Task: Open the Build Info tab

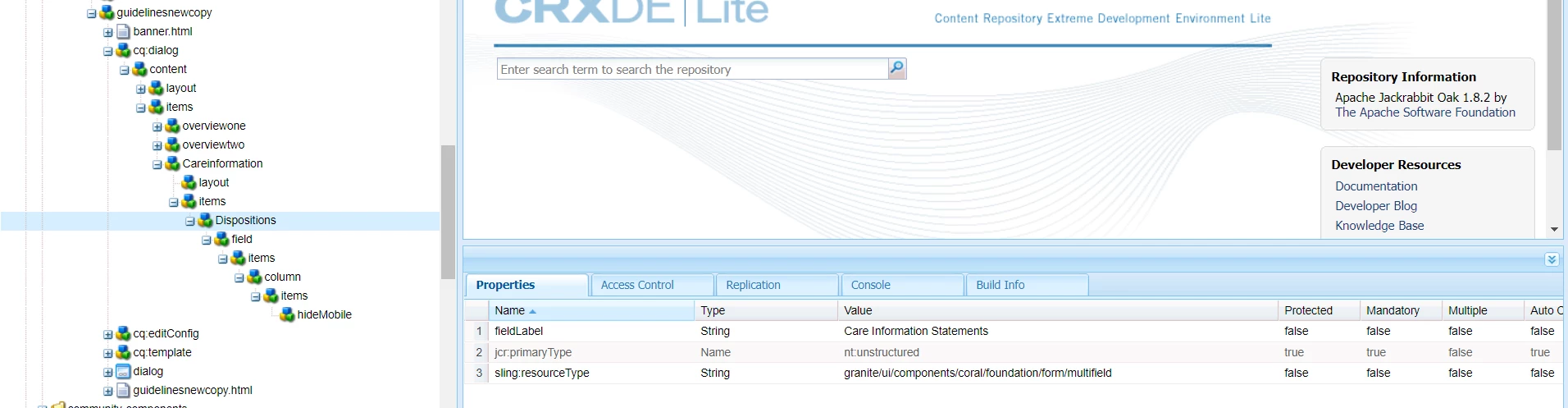Action: 1028,285
